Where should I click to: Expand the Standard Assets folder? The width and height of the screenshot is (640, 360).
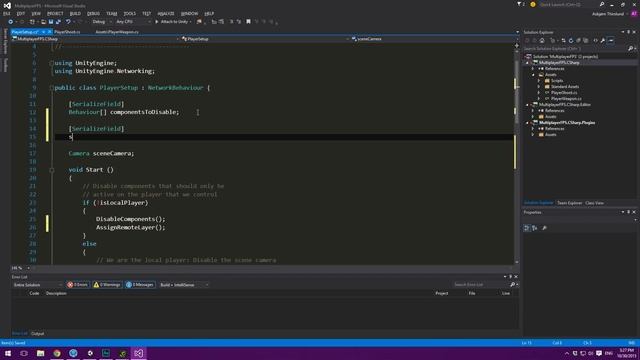(539, 87)
